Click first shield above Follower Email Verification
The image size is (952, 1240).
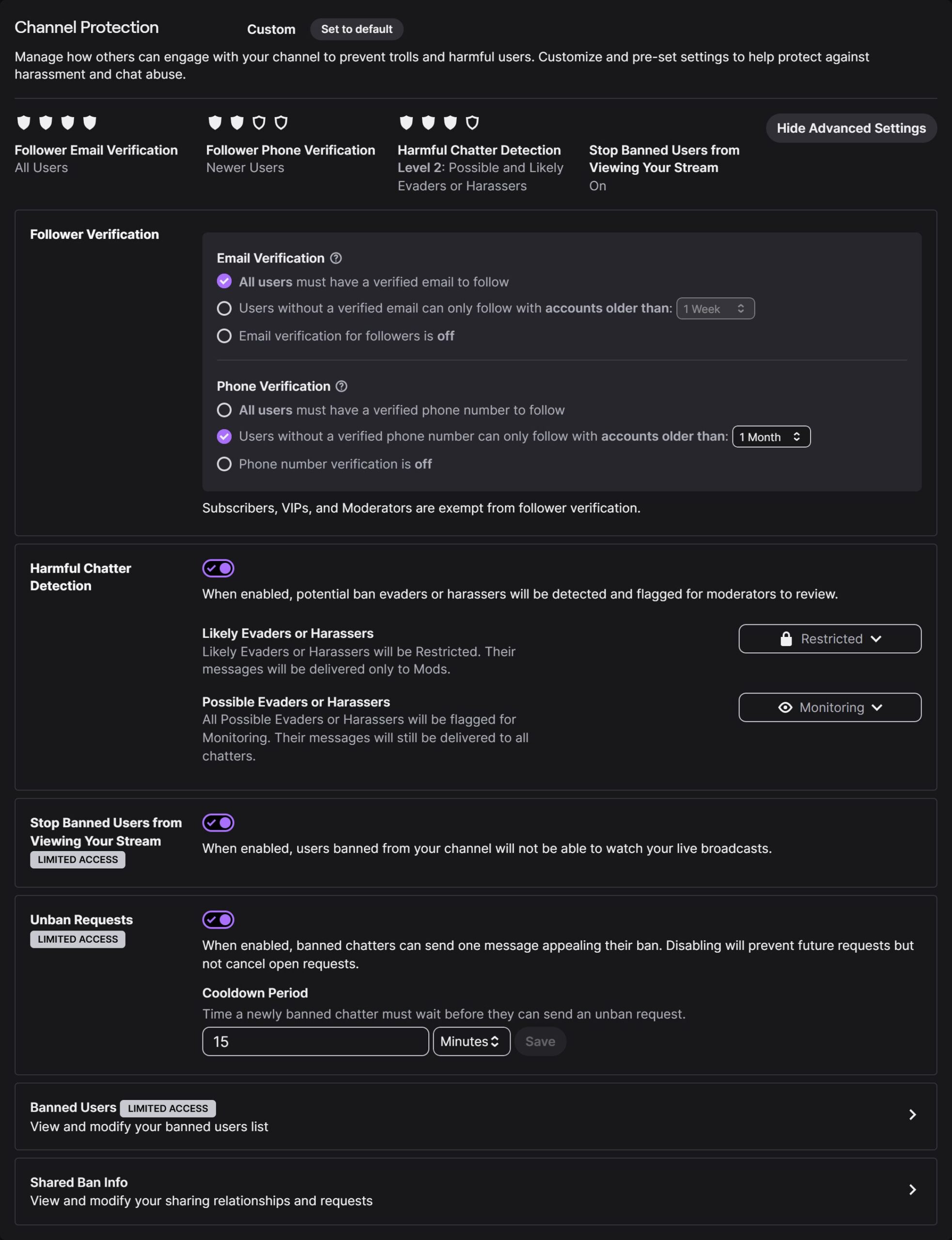pyautogui.click(x=24, y=123)
